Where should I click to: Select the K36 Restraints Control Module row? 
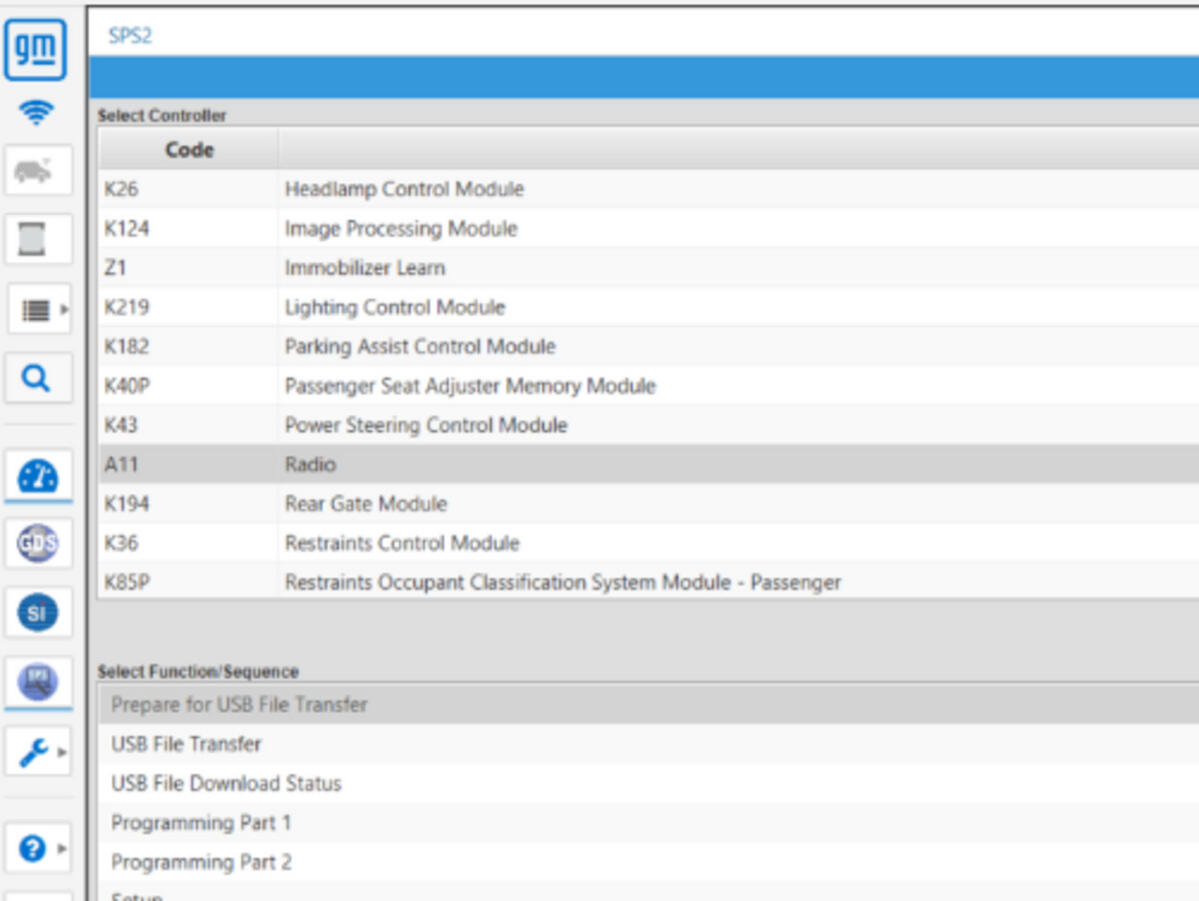coord(648,543)
